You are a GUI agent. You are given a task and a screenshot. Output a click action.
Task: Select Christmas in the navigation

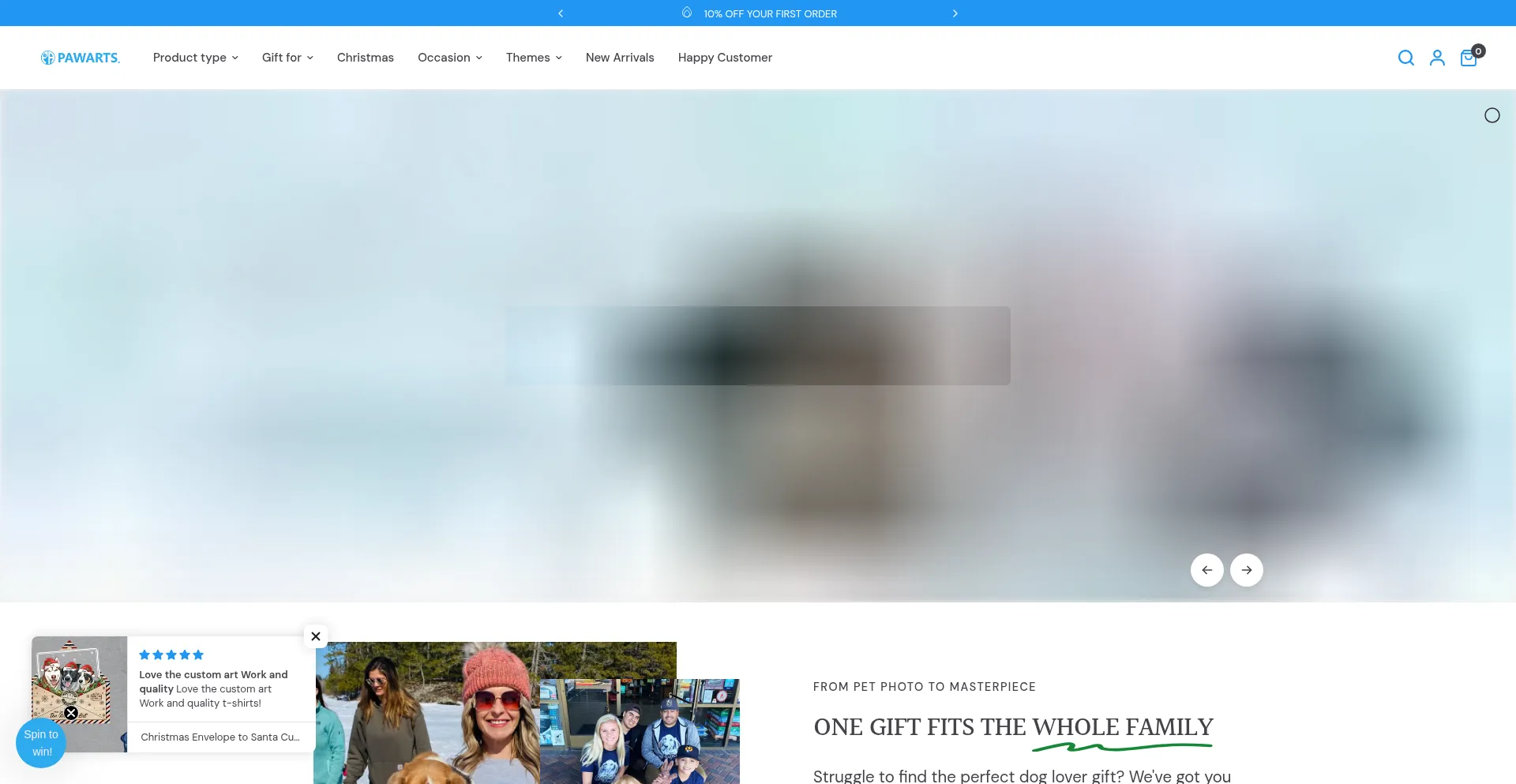pyautogui.click(x=365, y=57)
